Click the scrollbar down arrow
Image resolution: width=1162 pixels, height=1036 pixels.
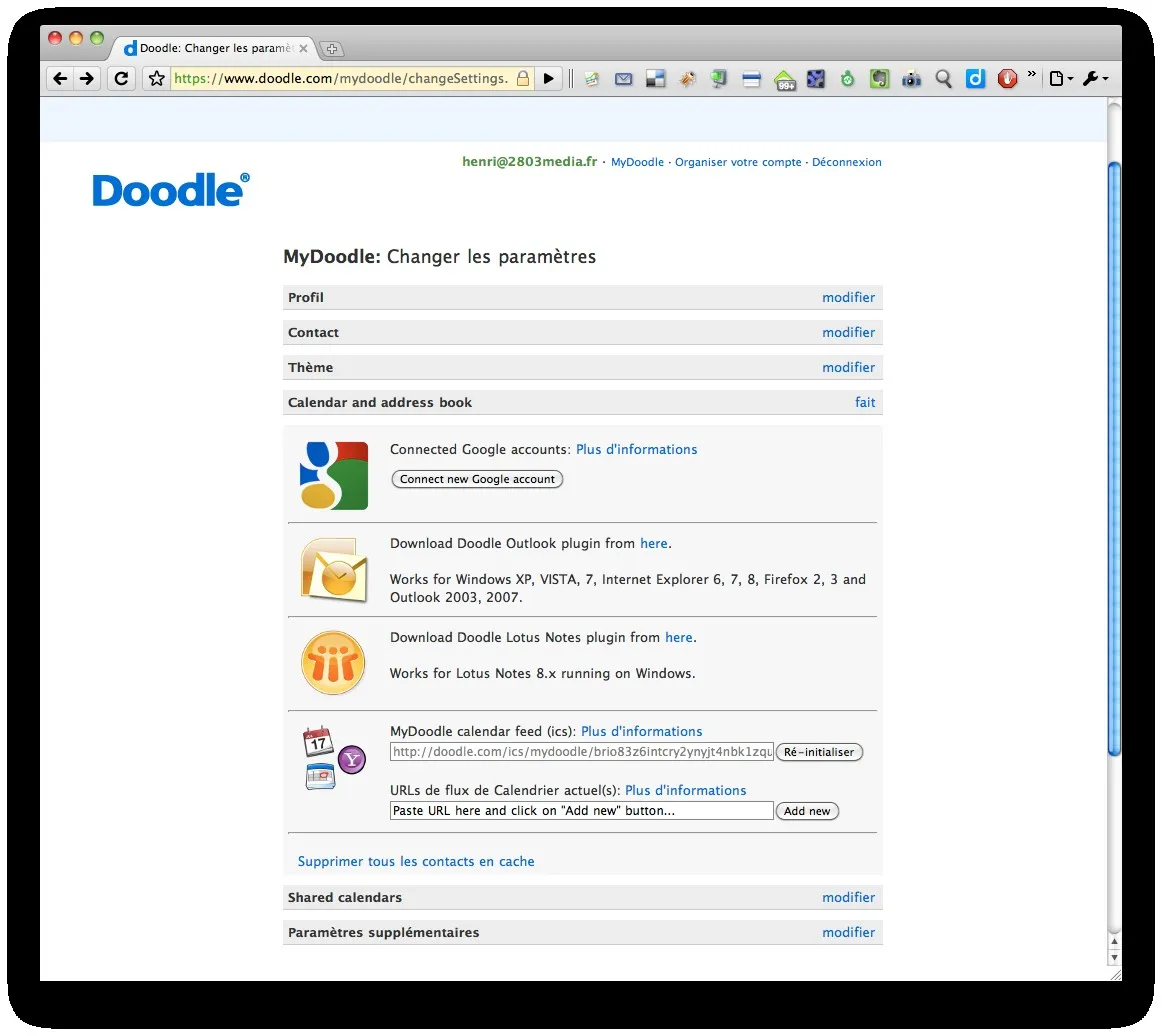pyautogui.click(x=1114, y=957)
